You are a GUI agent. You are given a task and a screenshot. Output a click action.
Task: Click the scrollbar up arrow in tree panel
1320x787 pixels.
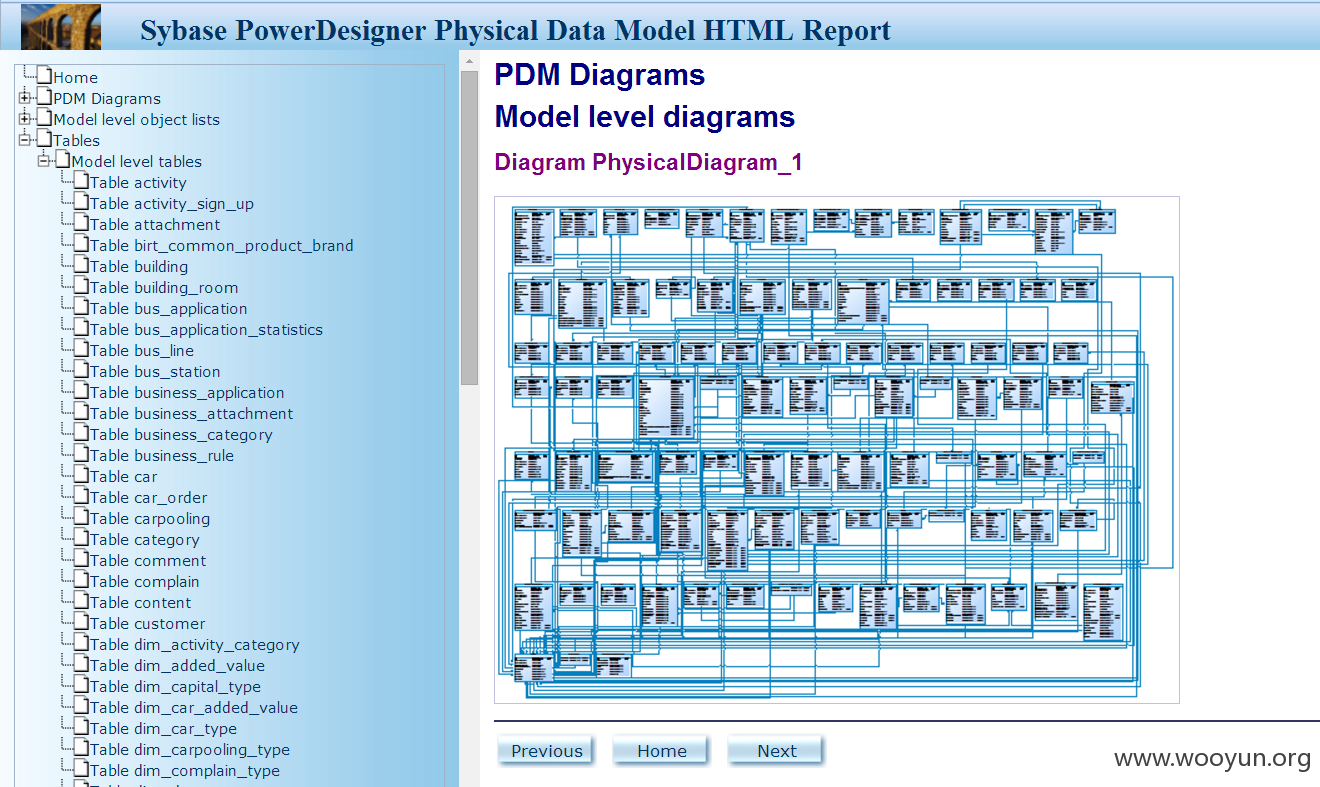(x=469, y=60)
